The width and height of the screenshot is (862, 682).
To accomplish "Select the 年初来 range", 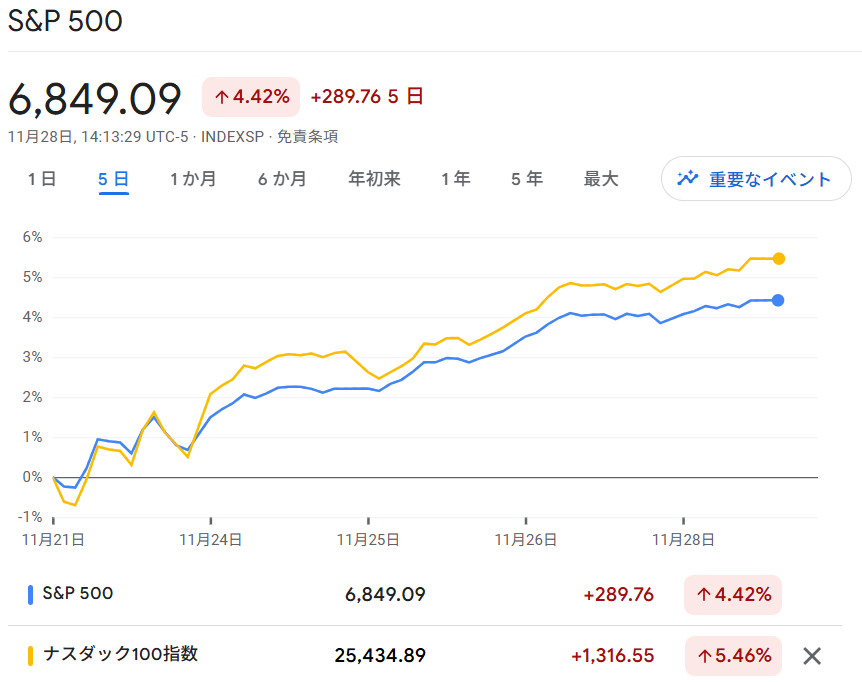I will click(x=374, y=178).
